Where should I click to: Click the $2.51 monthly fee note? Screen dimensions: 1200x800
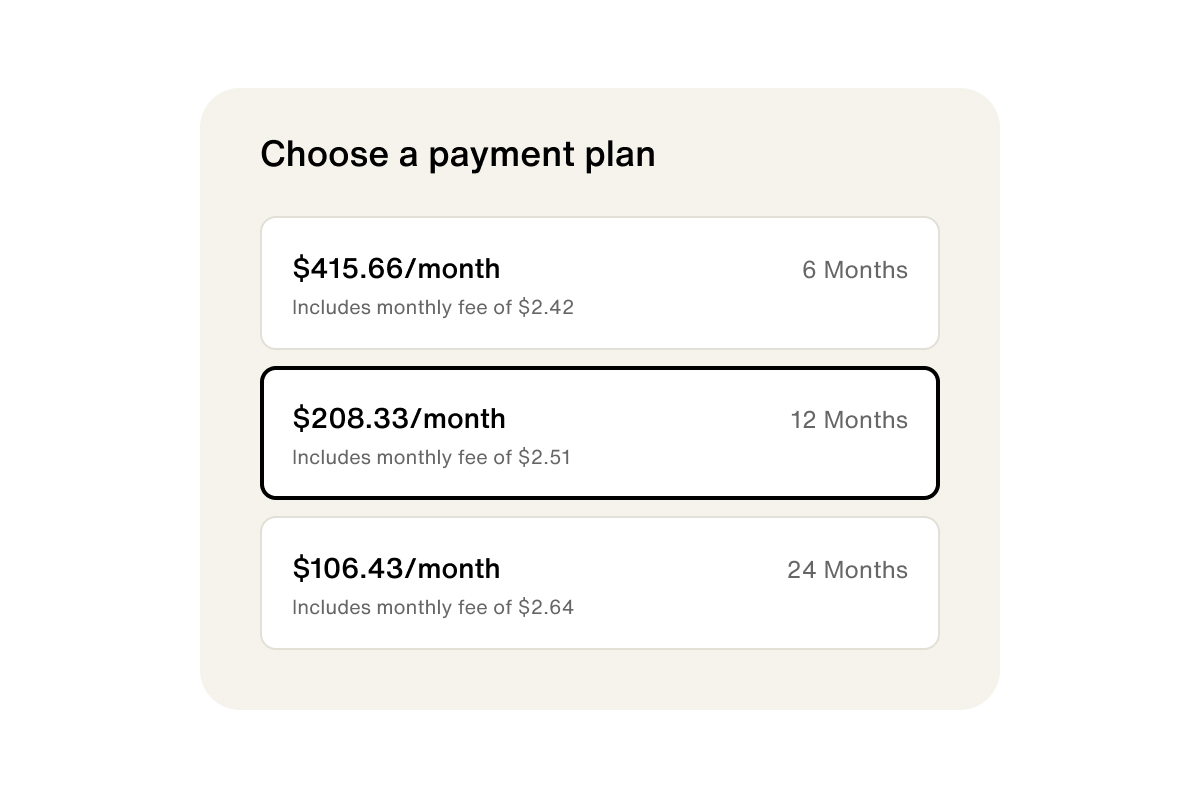pos(431,458)
